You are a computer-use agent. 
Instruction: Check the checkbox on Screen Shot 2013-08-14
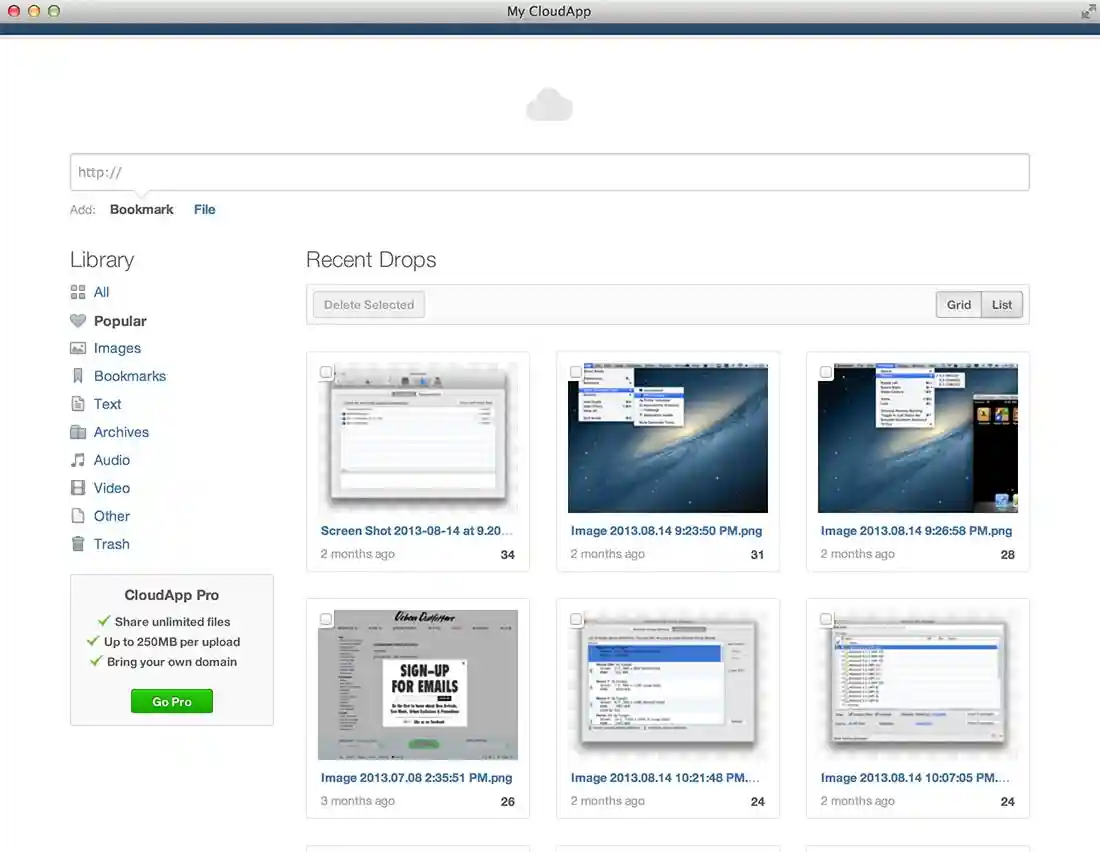[x=326, y=372]
